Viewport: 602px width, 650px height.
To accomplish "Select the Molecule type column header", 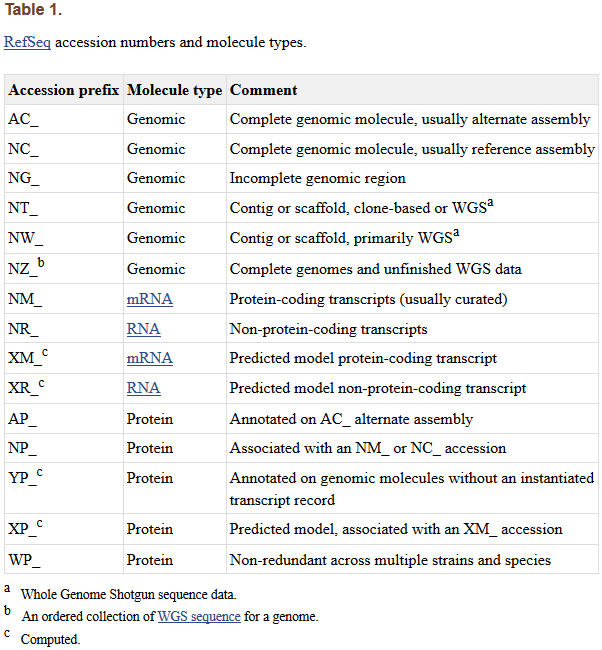I will [174, 90].
